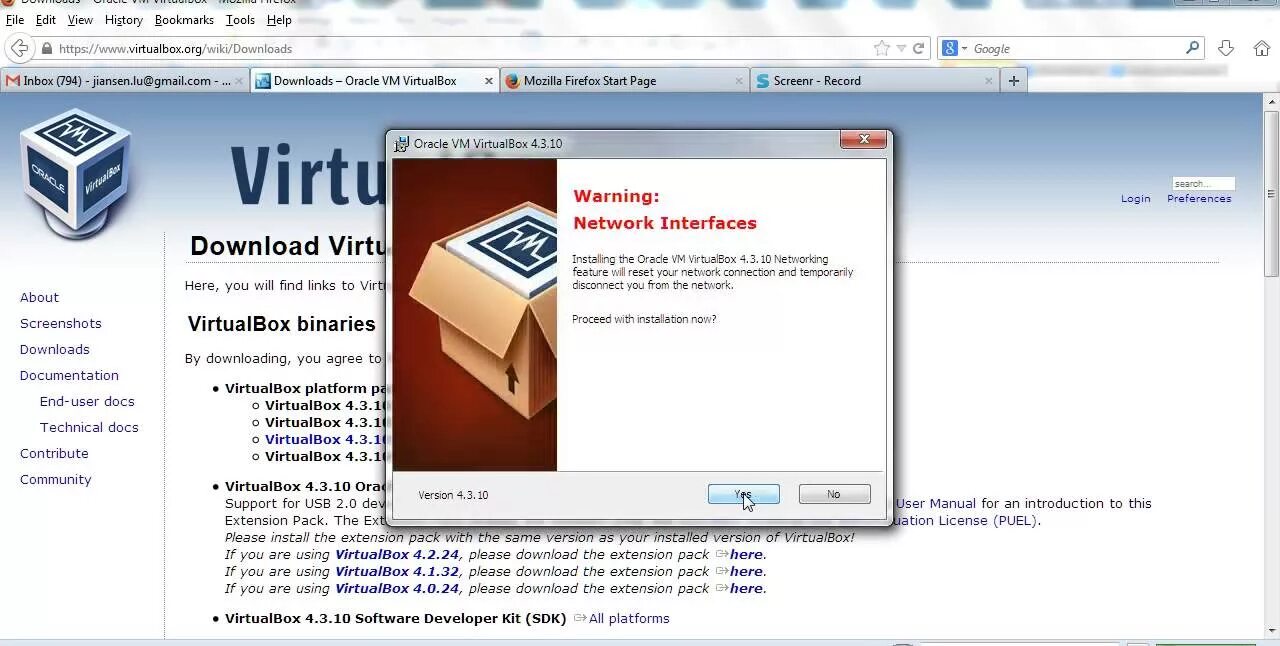The height and width of the screenshot is (646, 1280).
Task: Click No in the VirtualBox installer dialog
Action: click(834, 494)
